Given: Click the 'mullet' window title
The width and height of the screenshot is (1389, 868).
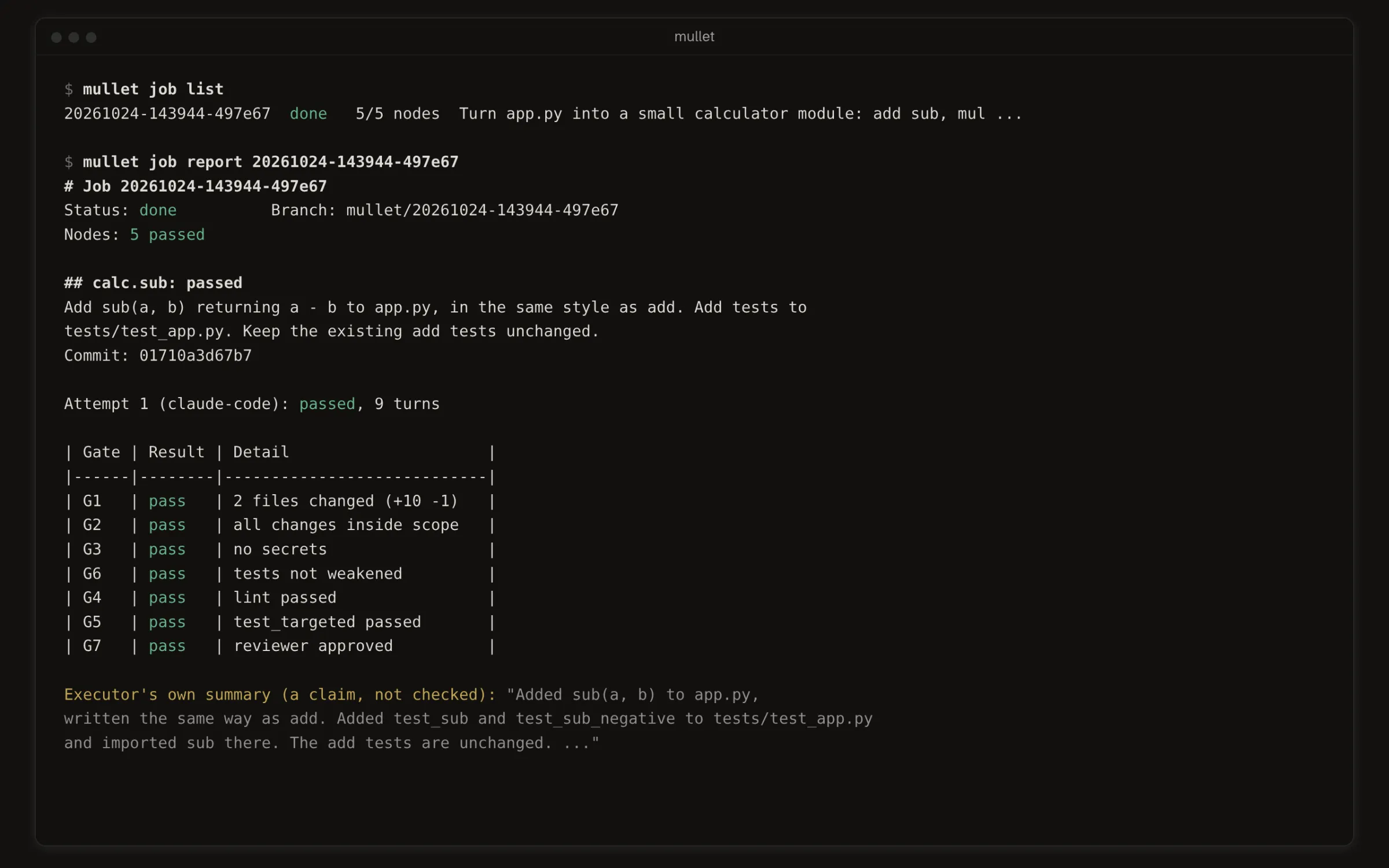Looking at the screenshot, I should [x=694, y=36].
